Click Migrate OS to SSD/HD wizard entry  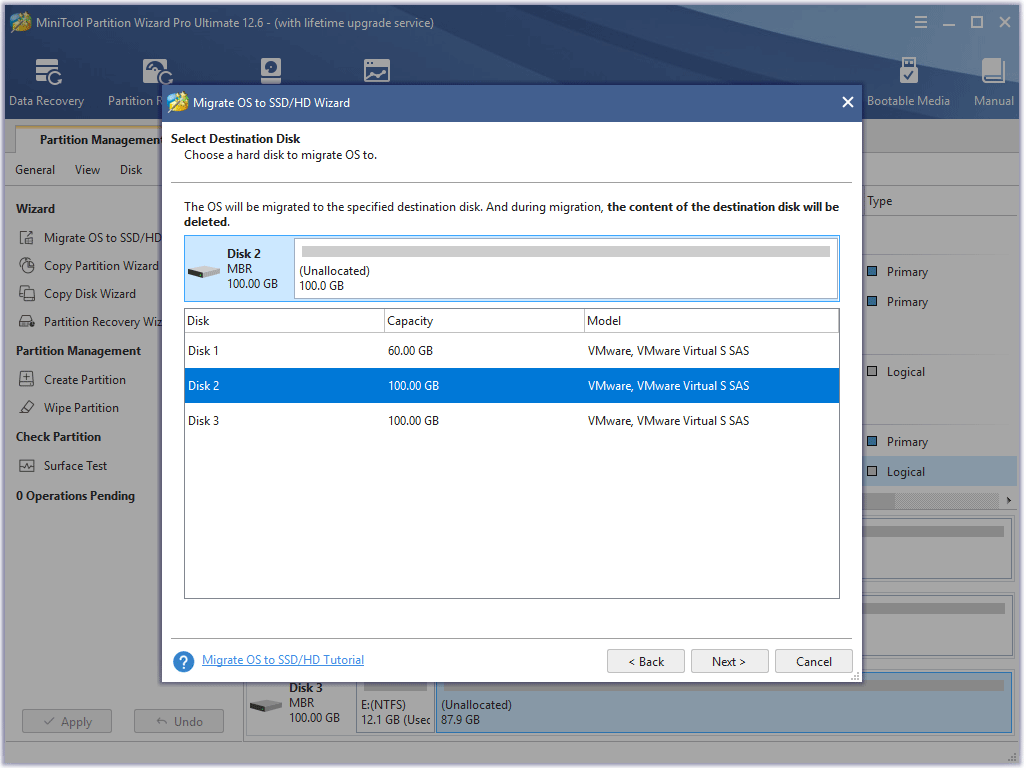103,237
